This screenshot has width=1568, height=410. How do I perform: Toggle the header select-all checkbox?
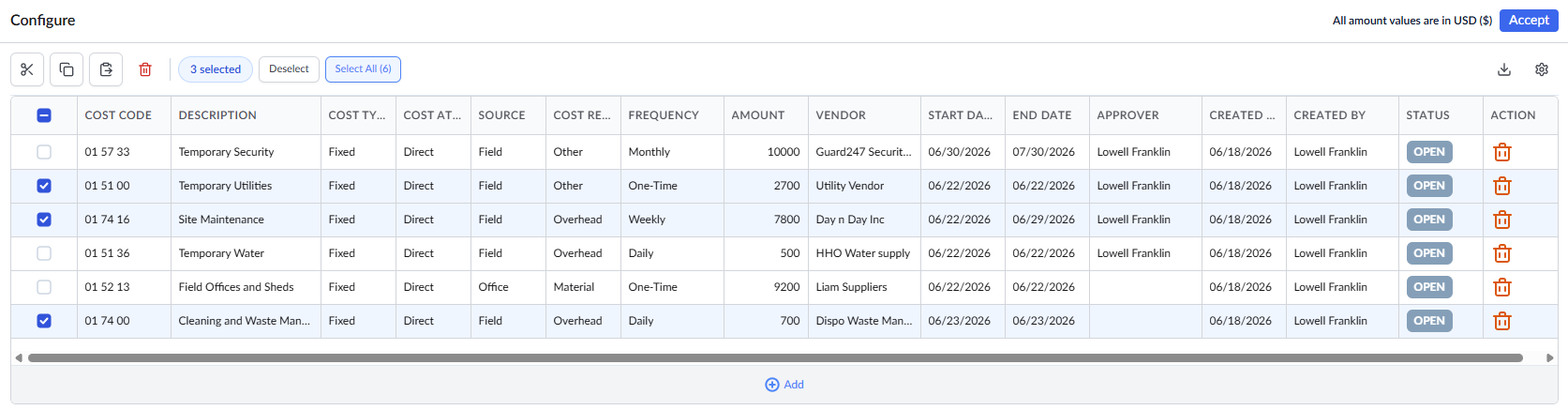(x=44, y=115)
